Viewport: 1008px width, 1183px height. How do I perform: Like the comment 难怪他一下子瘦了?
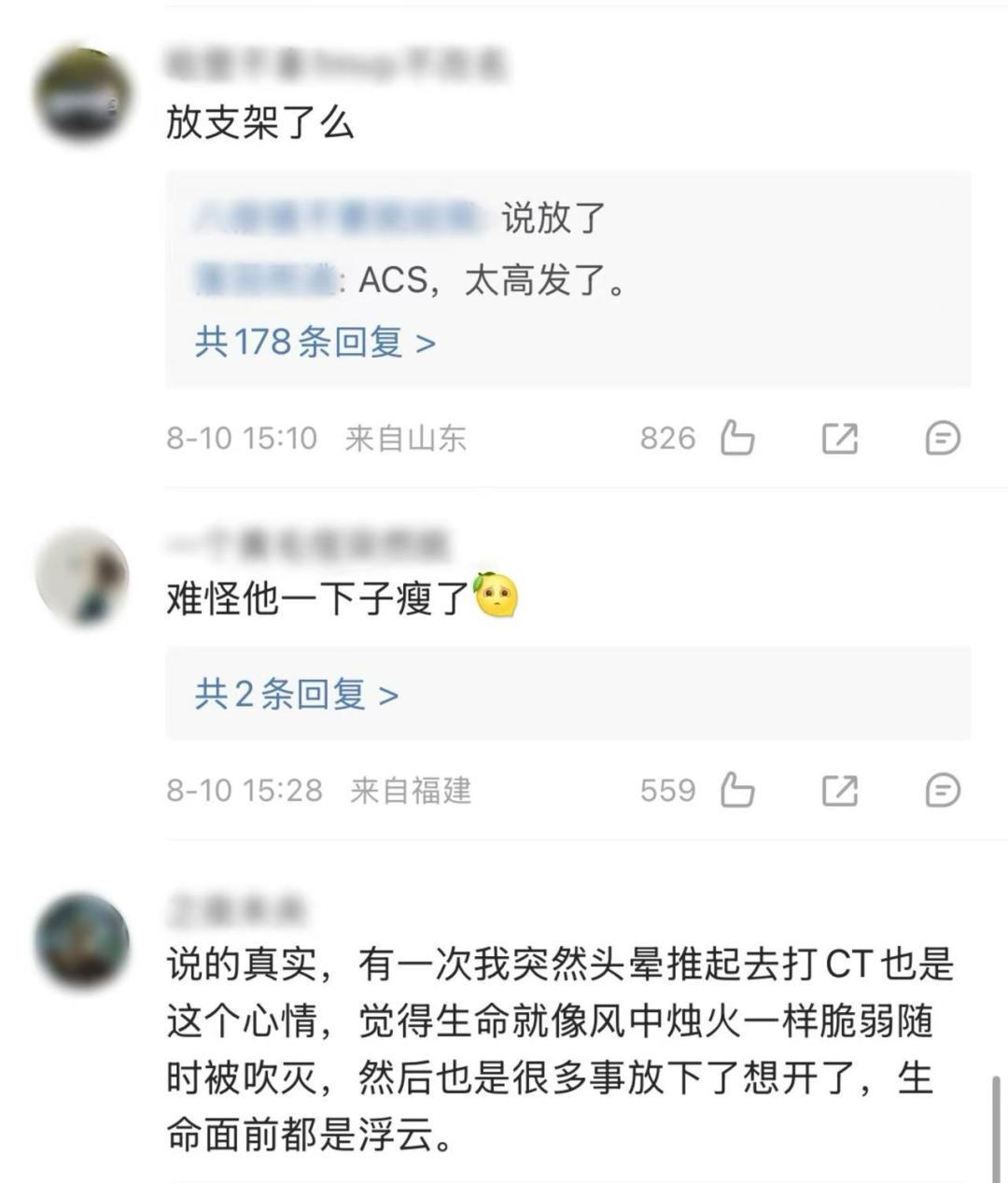click(x=737, y=790)
